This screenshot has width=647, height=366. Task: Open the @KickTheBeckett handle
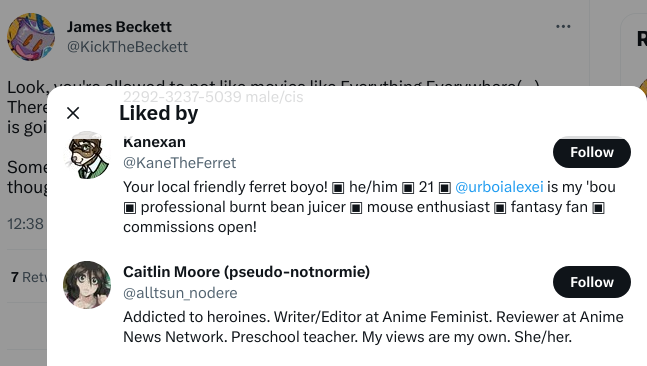click(x=128, y=47)
